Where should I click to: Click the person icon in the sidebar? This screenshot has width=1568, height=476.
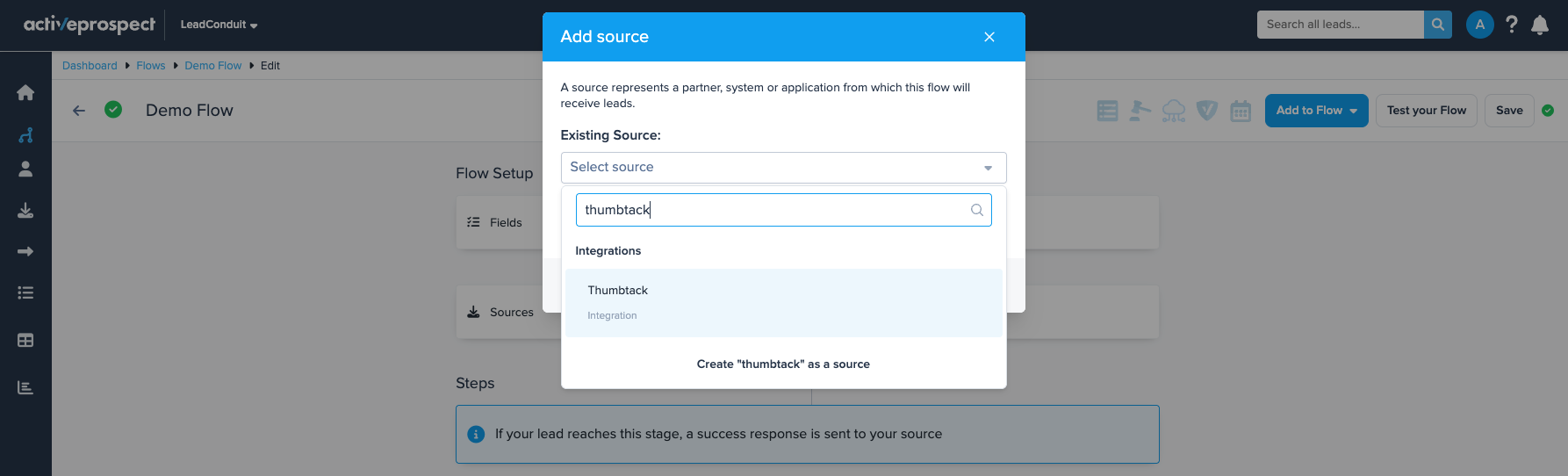click(25, 169)
